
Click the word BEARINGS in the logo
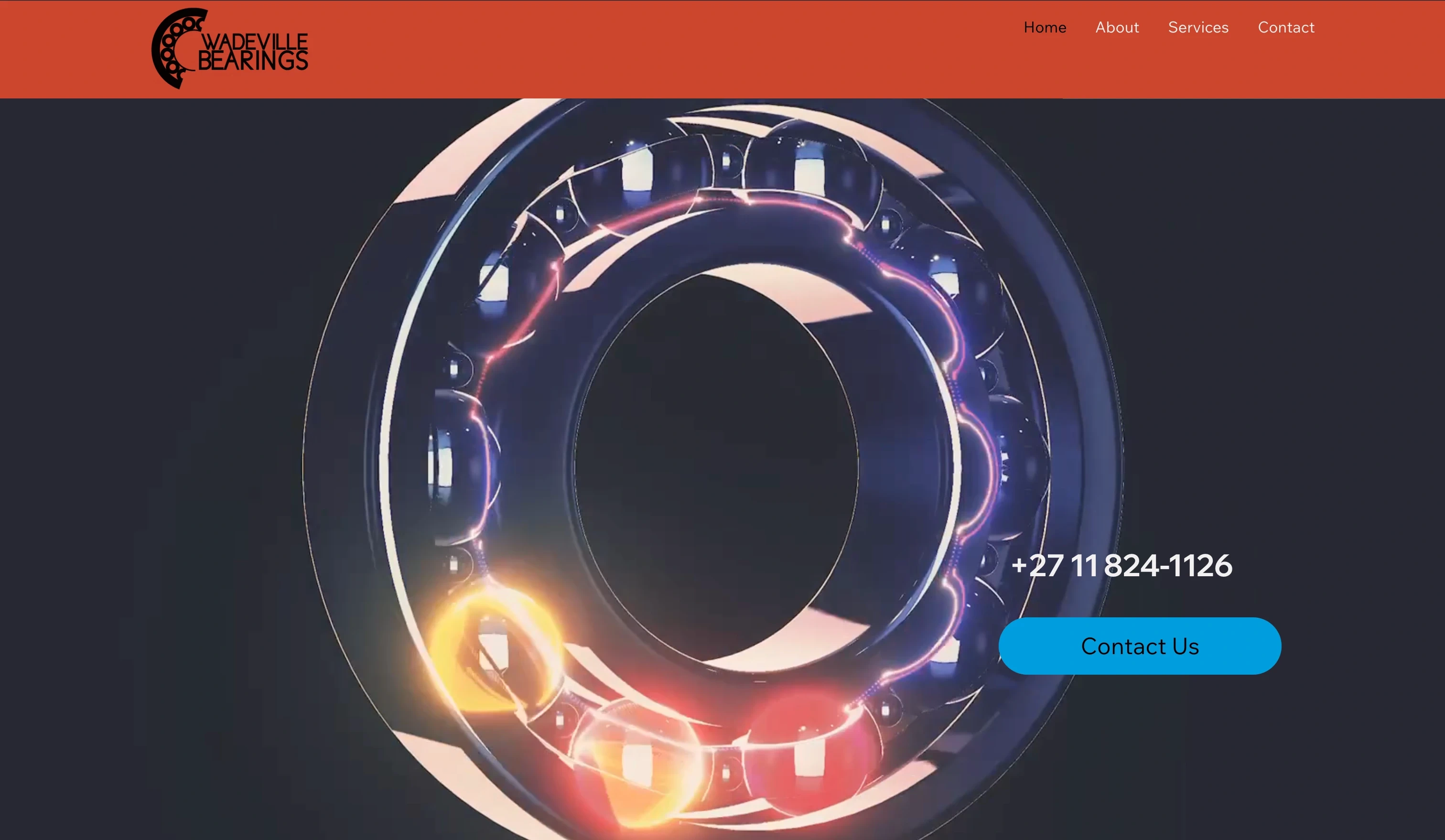(x=253, y=61)
